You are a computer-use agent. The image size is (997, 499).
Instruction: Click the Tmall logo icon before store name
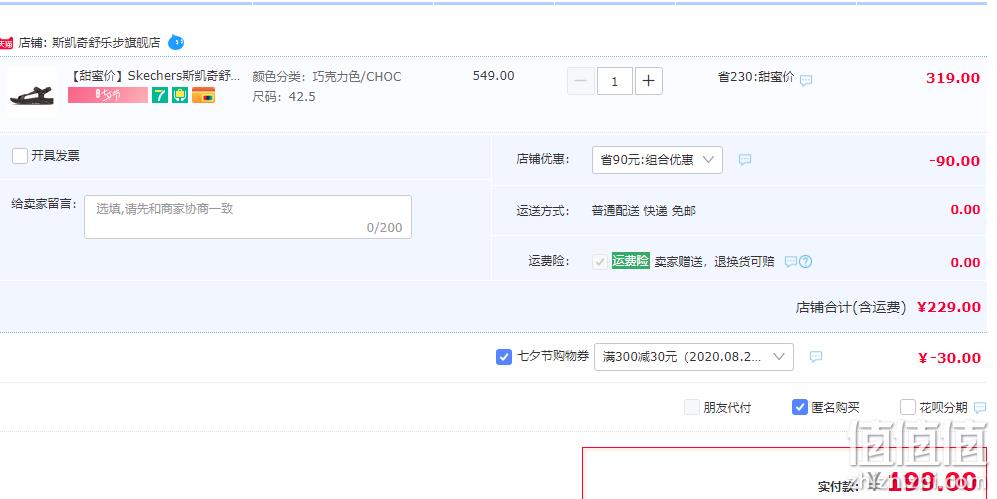(x=6, y=43)
